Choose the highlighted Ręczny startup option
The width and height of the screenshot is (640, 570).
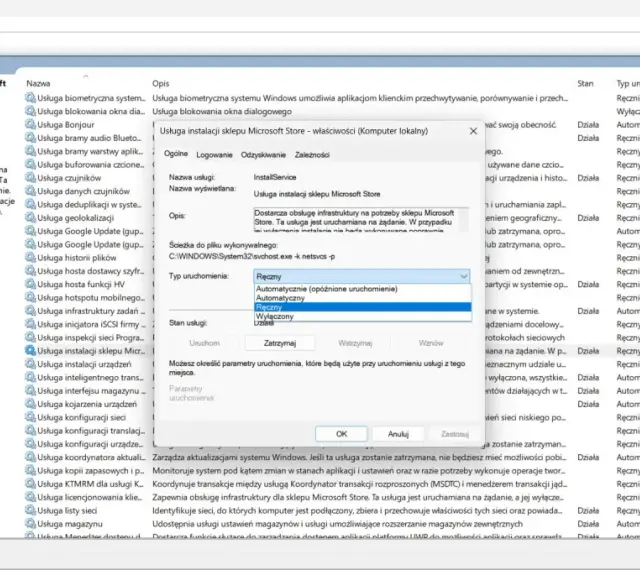(362, 307)
